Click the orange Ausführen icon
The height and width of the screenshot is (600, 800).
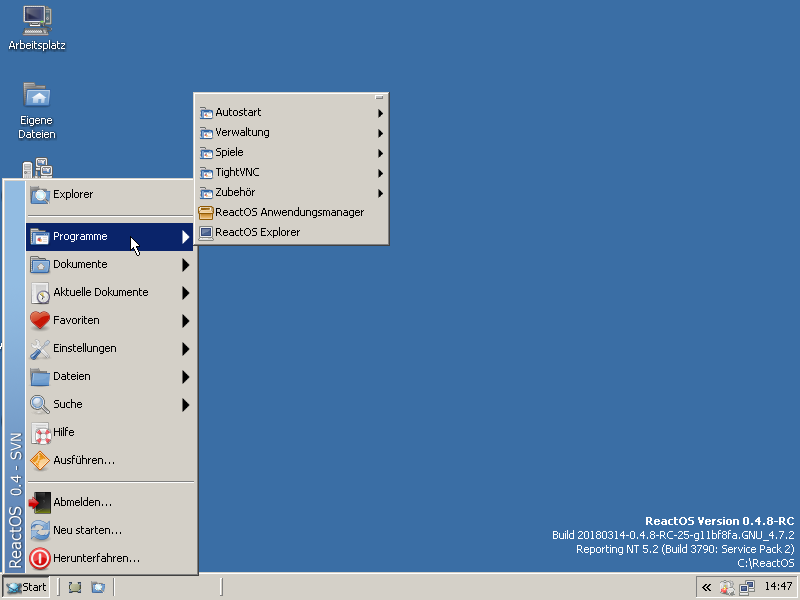click(x=40, y=461)
